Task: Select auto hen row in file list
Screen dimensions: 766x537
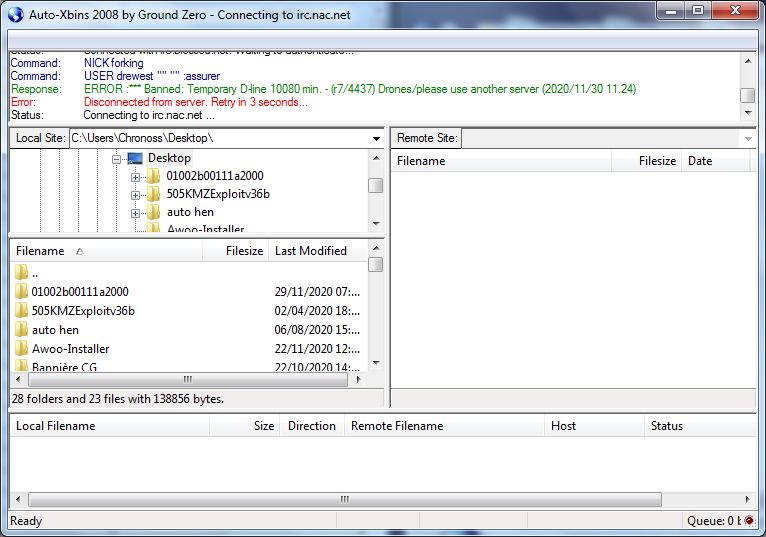Action: [x=189, y=330]
